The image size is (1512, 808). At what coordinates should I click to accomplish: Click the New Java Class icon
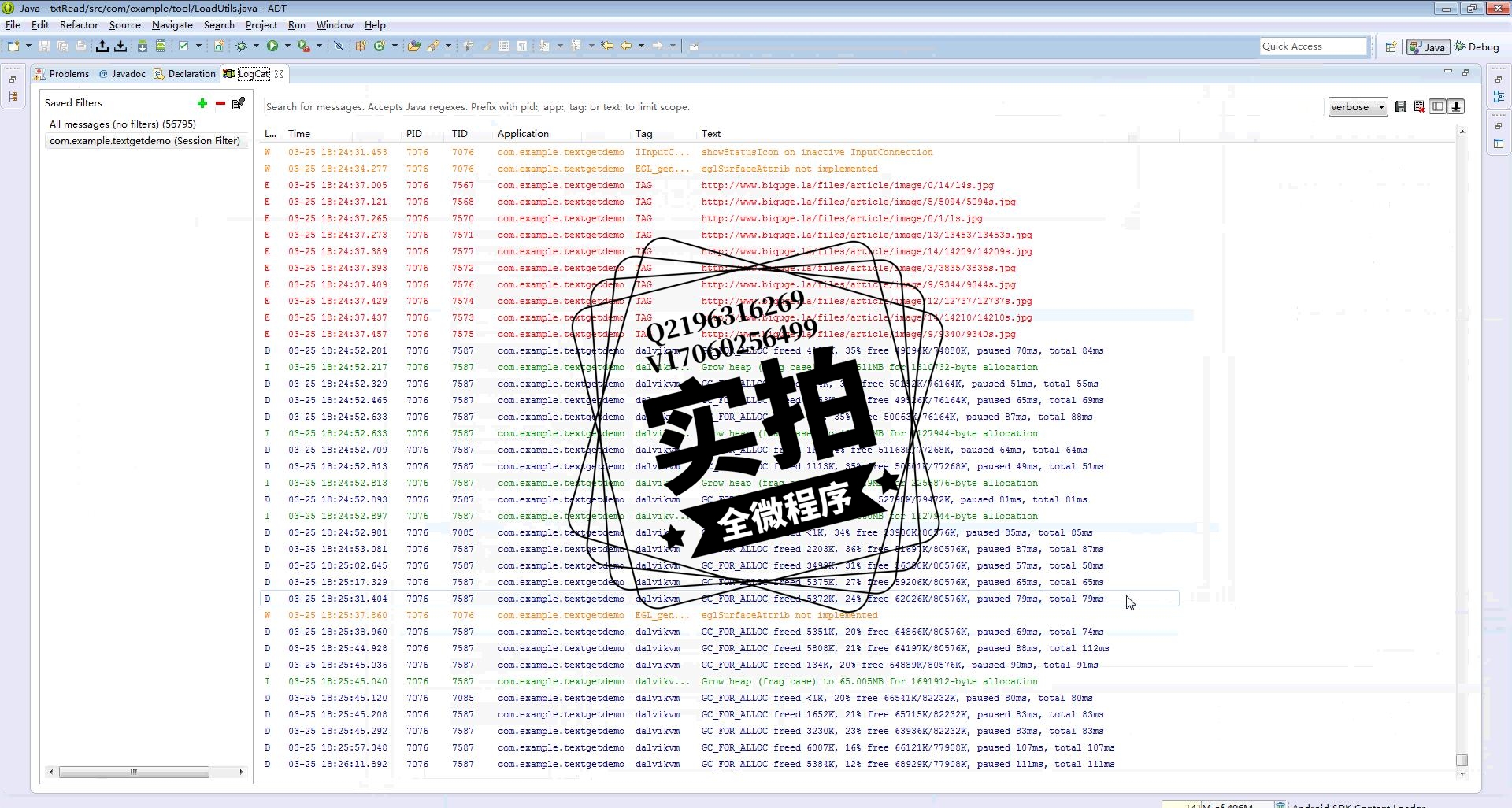pos(380,46)
